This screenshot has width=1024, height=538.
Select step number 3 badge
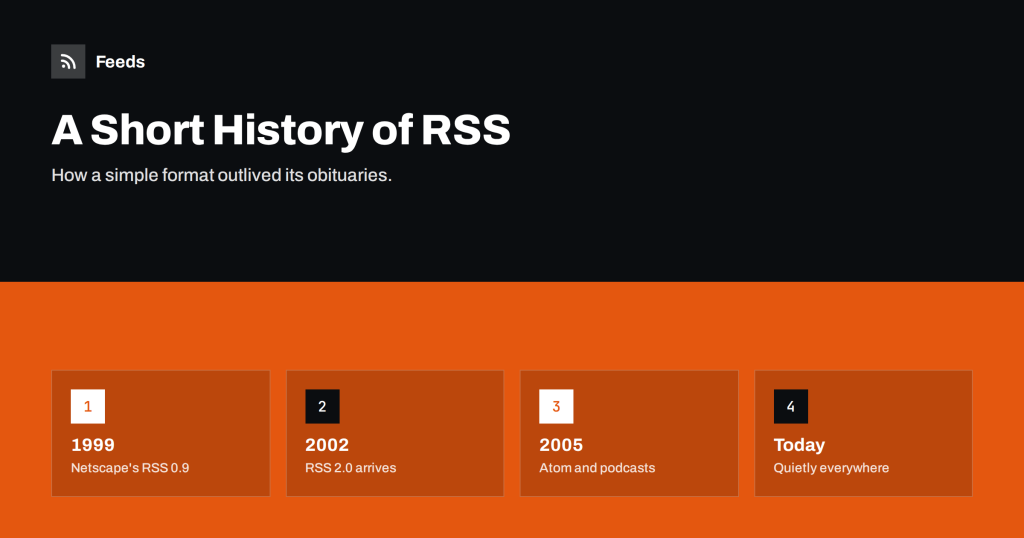point(556,406)
